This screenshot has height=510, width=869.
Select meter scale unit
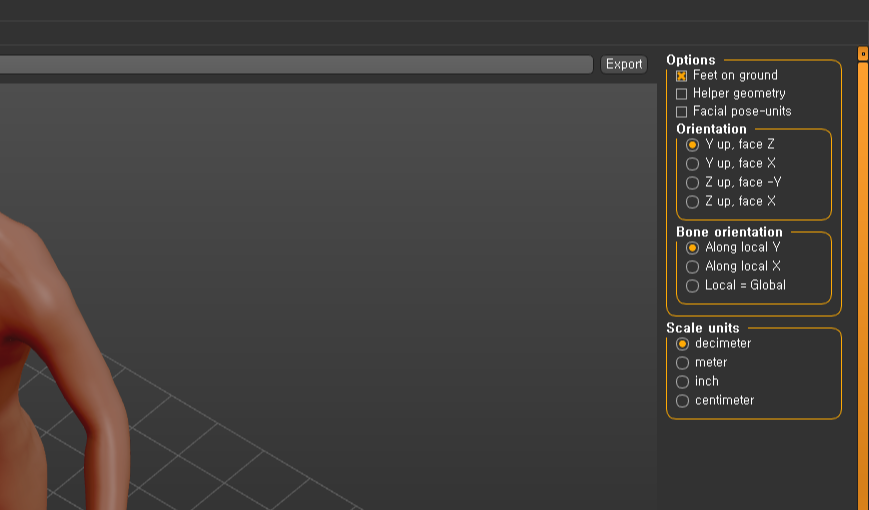[x=682, y=363]
